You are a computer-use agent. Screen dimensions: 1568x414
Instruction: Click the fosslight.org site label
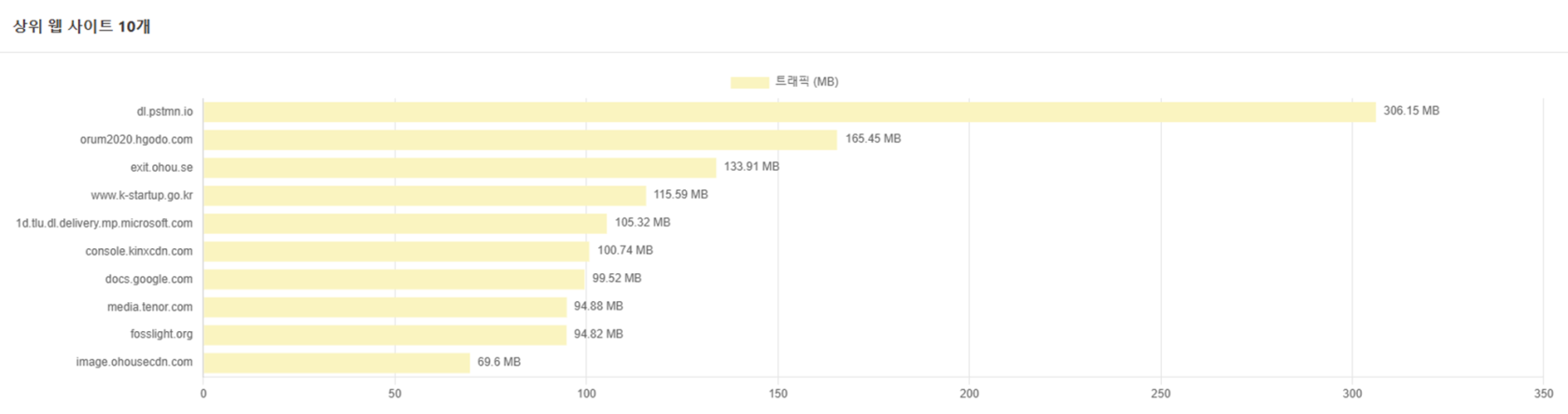click(161, 335)
